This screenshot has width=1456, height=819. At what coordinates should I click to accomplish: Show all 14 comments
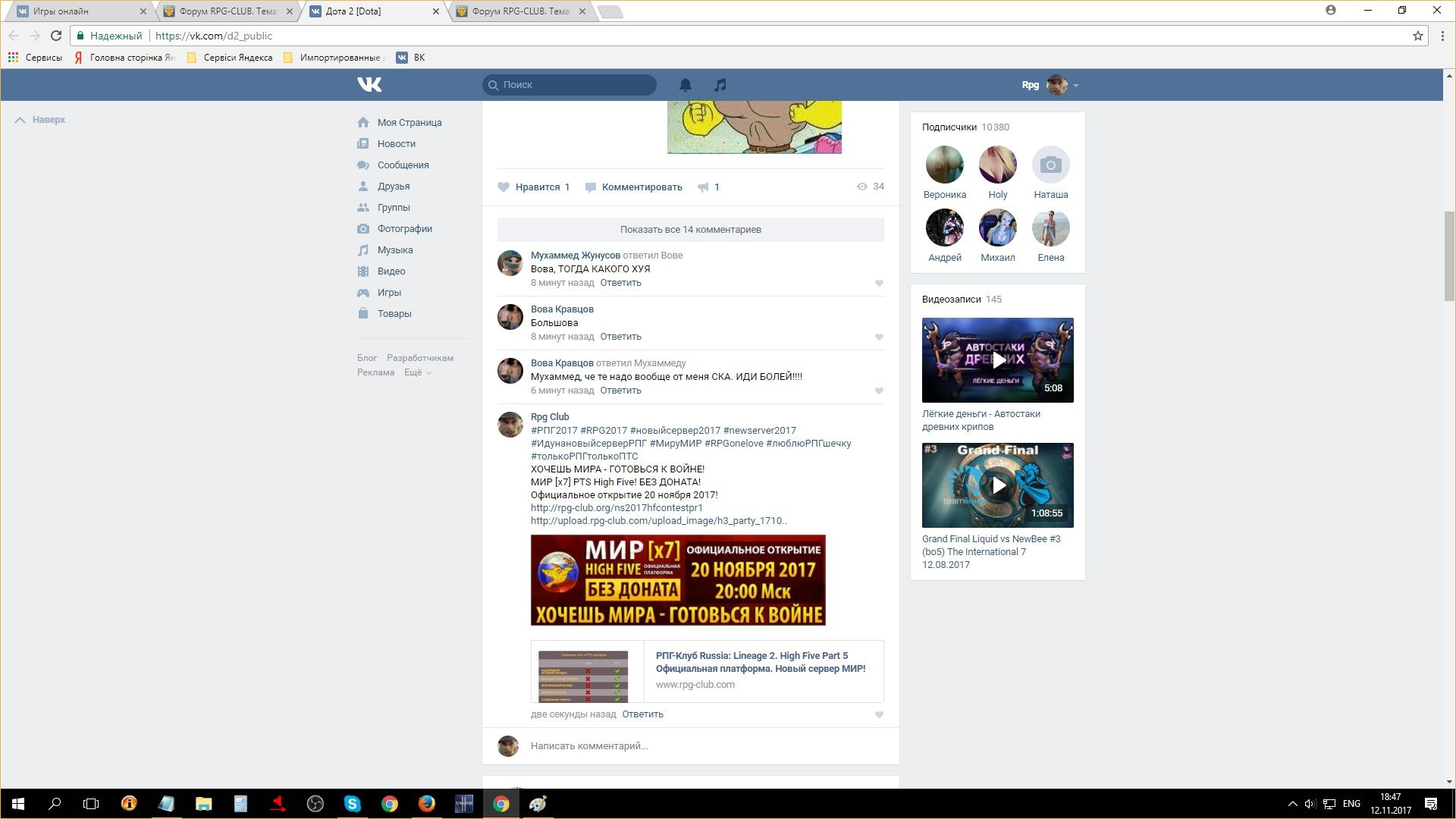[x=690, y=230]
